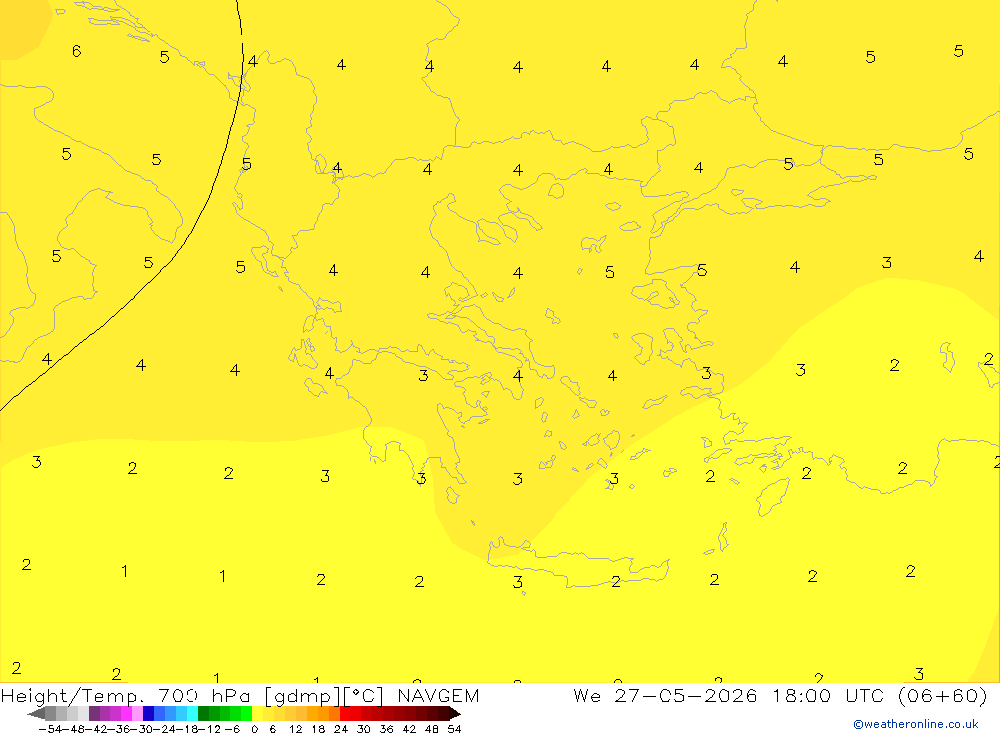Pick the bright red legend swatch
The width and height of the screenshot is (1000, 733).
[345, 713]
